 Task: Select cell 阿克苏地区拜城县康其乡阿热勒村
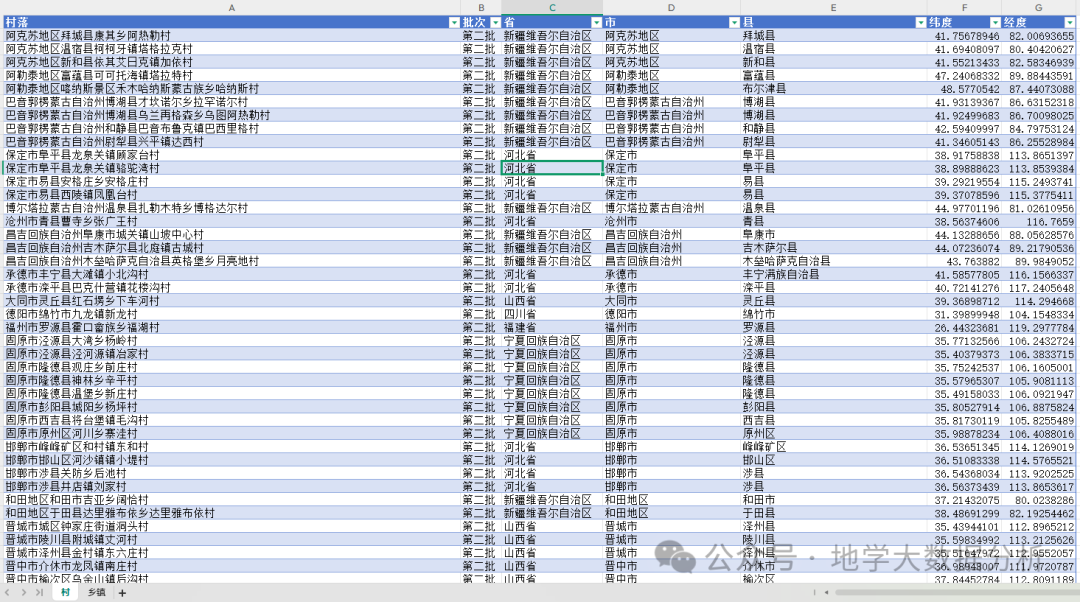pyautogui.click(x=232, y=36)
